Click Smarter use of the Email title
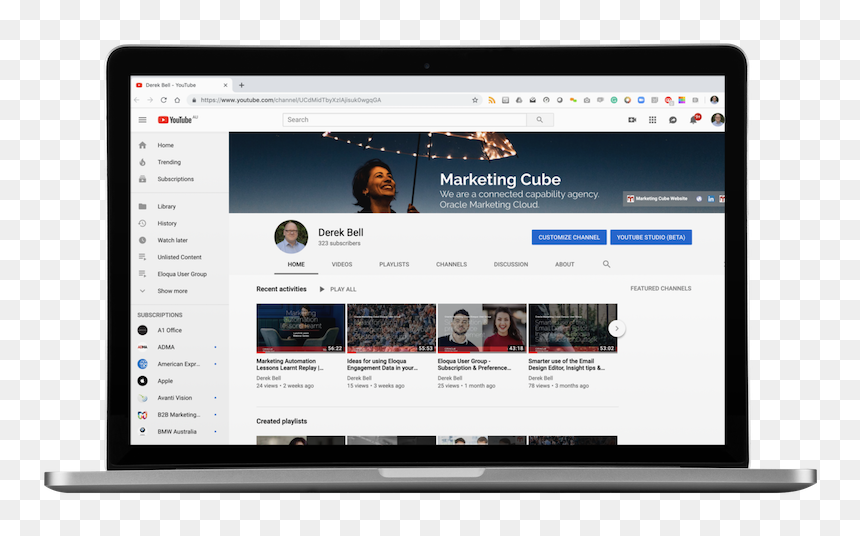Screen dimensions: 860x536 567,364
